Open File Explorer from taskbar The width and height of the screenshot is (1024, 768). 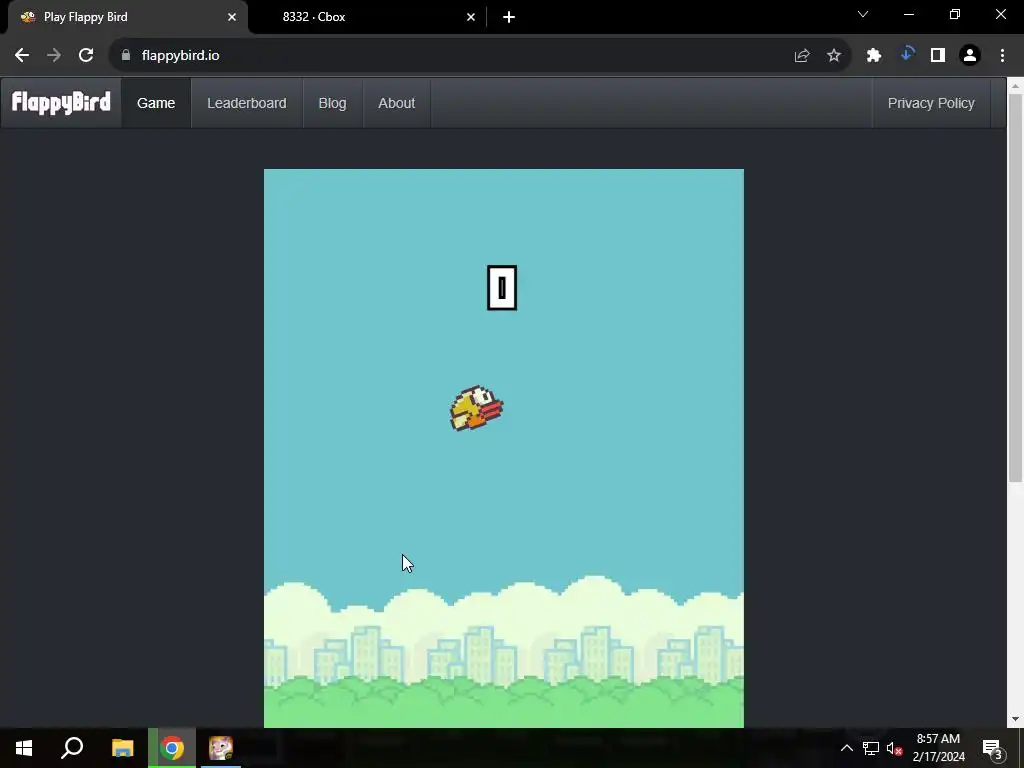point(122,748)
